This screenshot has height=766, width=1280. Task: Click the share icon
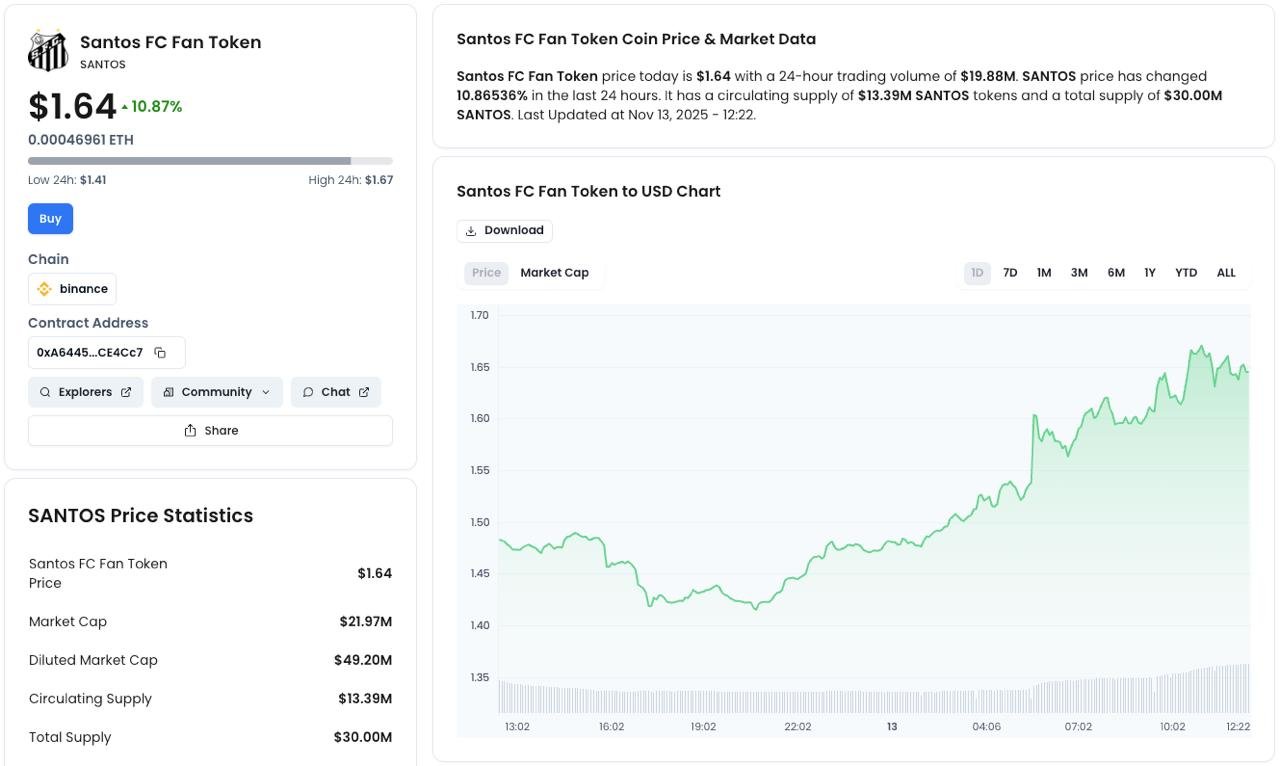[x=190, y=431]
